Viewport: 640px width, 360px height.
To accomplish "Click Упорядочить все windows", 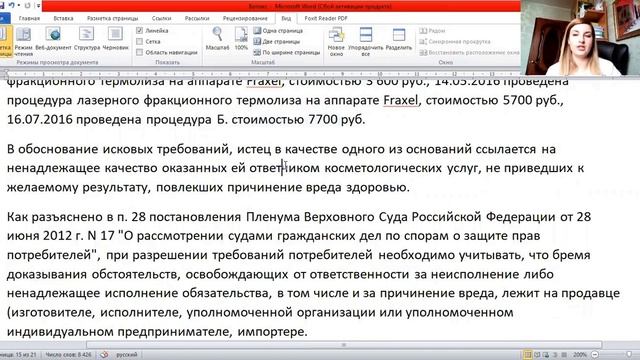I will click(x=365, y=41).
